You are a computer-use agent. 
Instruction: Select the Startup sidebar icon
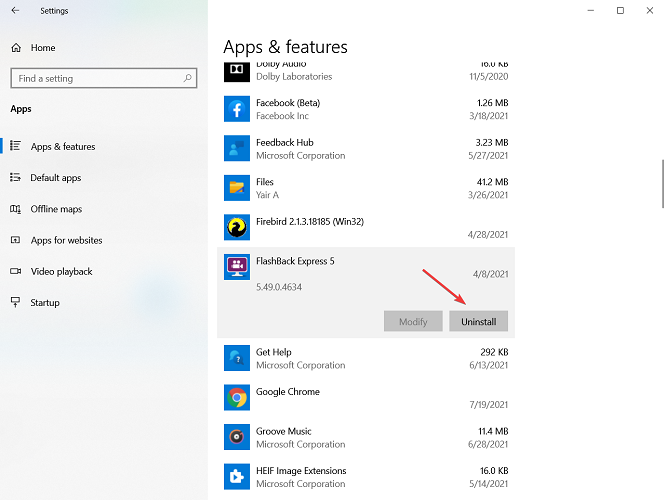coord(16,302)
